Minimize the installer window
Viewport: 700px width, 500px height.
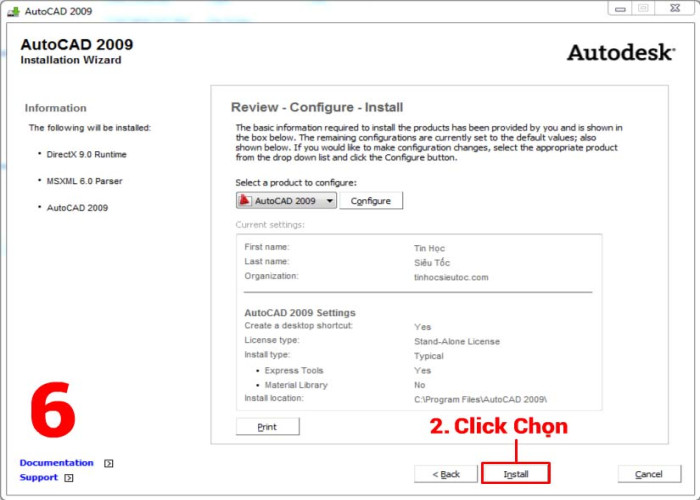point(620,8)
